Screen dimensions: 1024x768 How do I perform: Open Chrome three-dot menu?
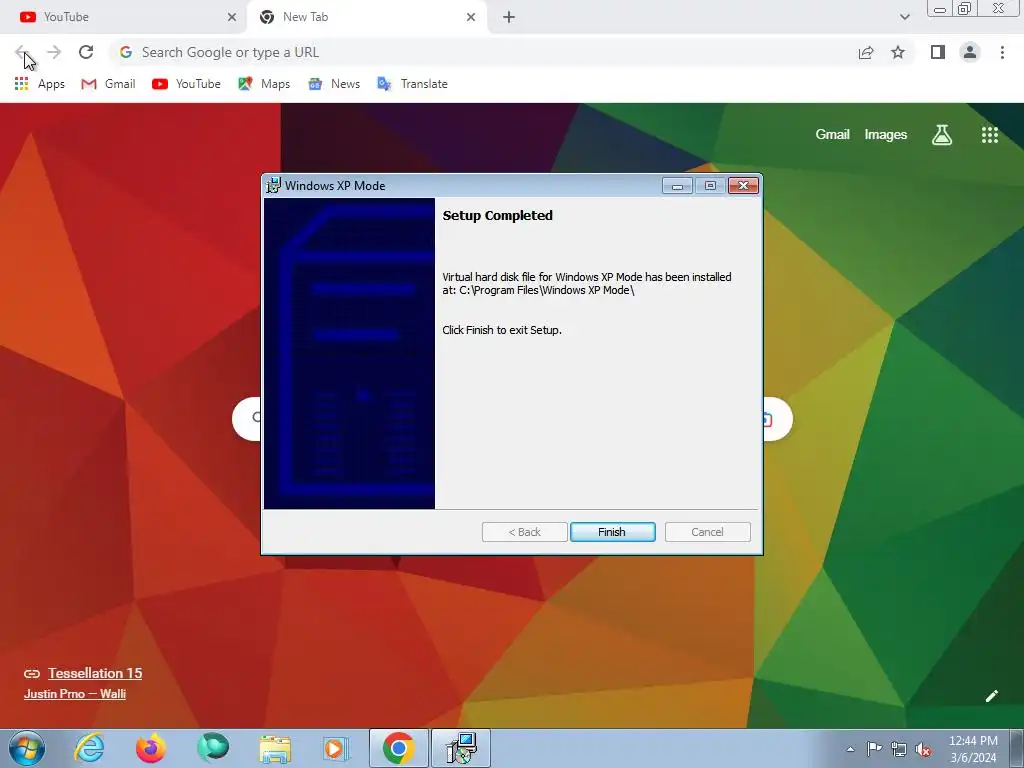coord(1002,52)
